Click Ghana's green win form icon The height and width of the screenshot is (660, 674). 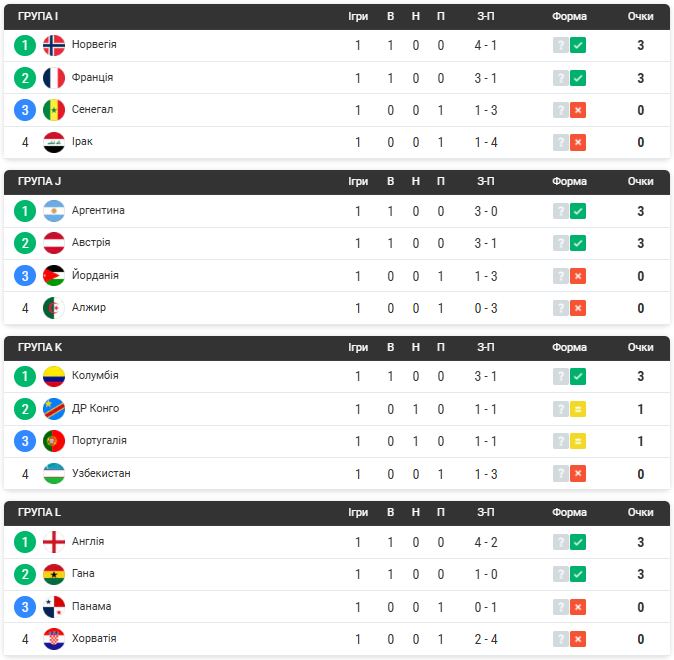pyautogui.click(x=578, y=574)
